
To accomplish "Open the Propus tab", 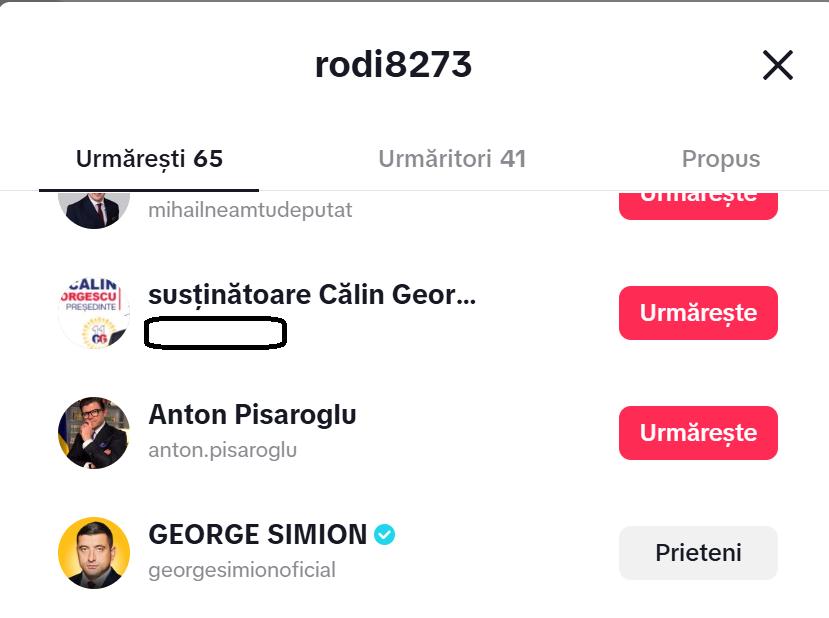I will click(x=720, y=158).
